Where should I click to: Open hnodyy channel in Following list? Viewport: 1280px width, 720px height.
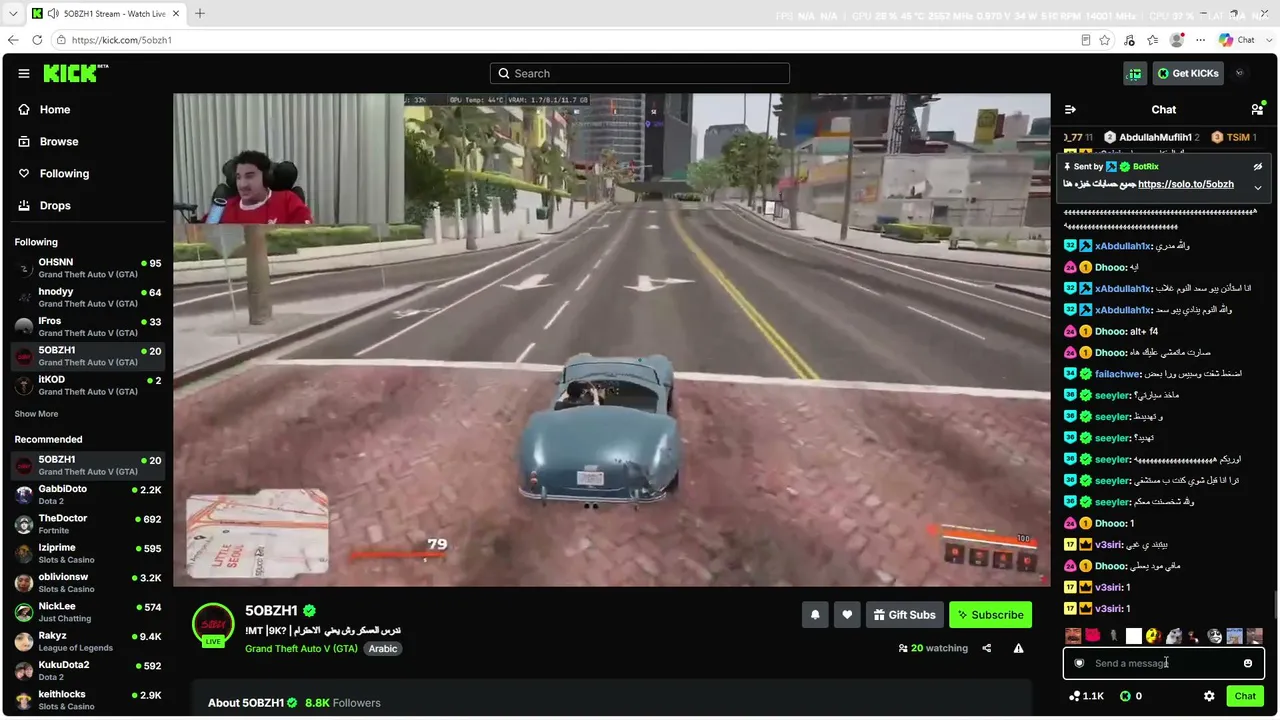88,297
